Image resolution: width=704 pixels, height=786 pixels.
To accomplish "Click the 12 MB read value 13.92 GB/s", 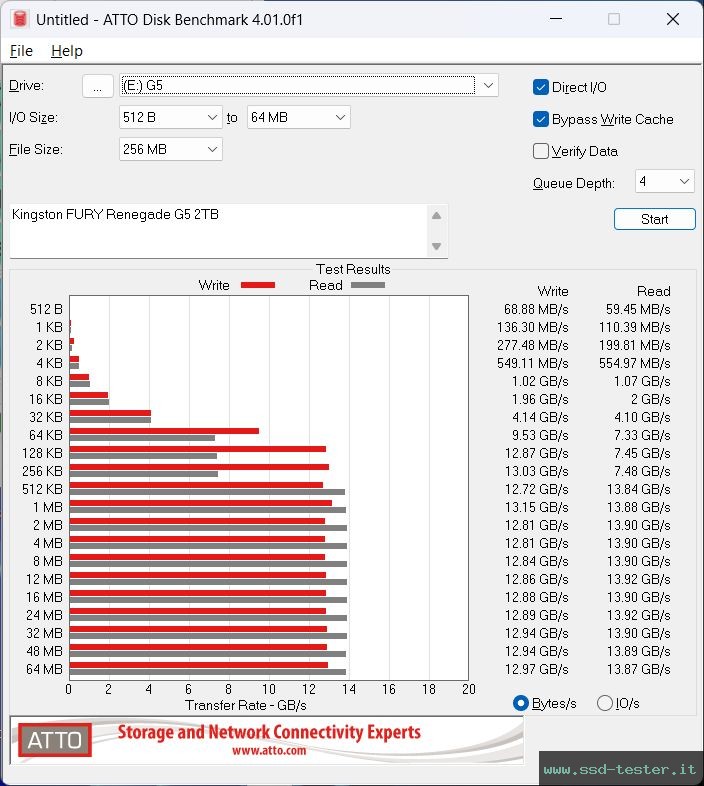I will click(x=638, y=579).
